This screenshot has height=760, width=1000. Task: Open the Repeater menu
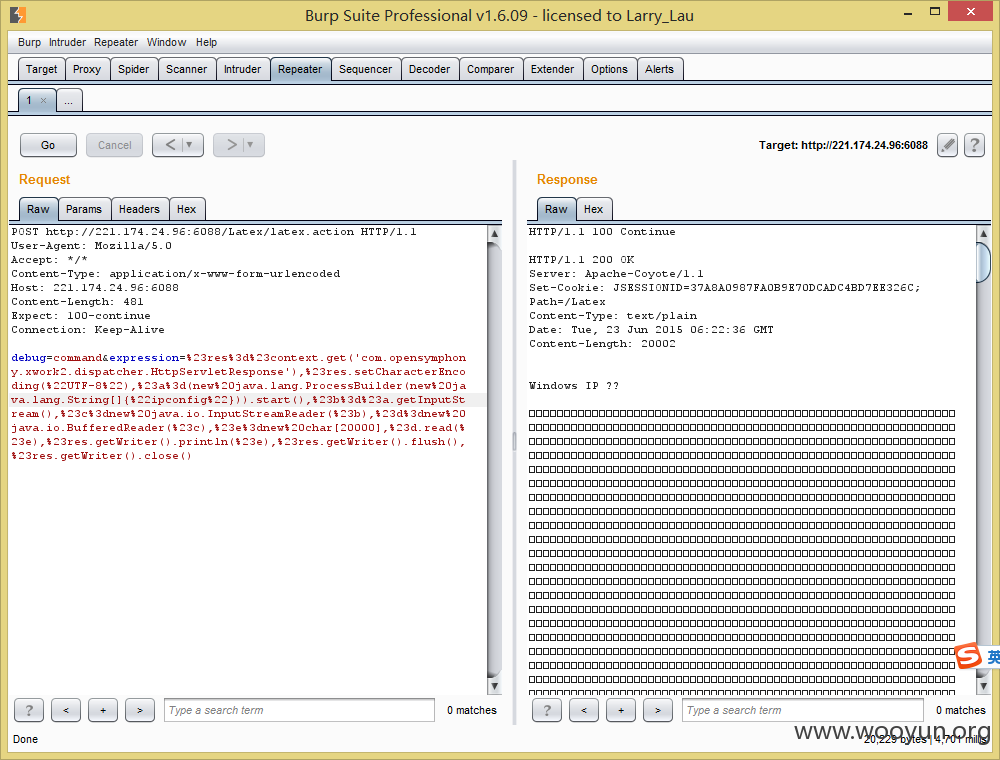[x=115, y=42]
